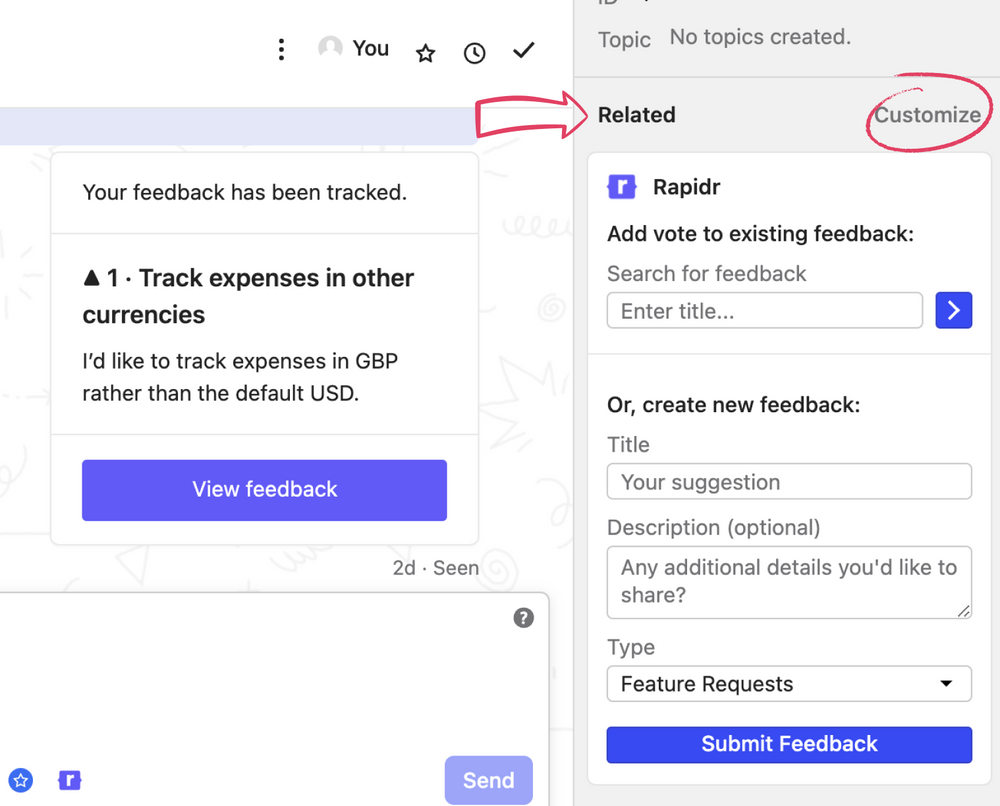Click the View feedback button
This screenshot has width=1000, height=806.
pos(263,490)
